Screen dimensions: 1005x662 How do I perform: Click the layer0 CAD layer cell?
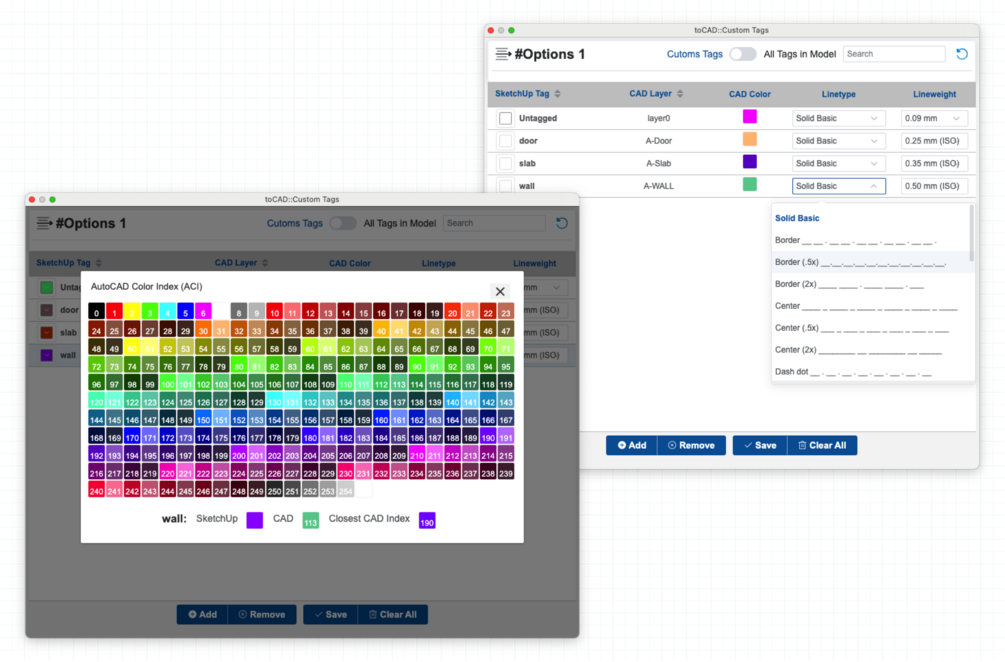click(658, 119)
